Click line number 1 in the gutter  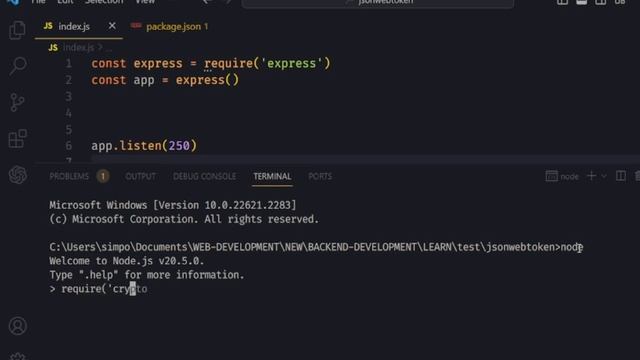pos(68,64)
